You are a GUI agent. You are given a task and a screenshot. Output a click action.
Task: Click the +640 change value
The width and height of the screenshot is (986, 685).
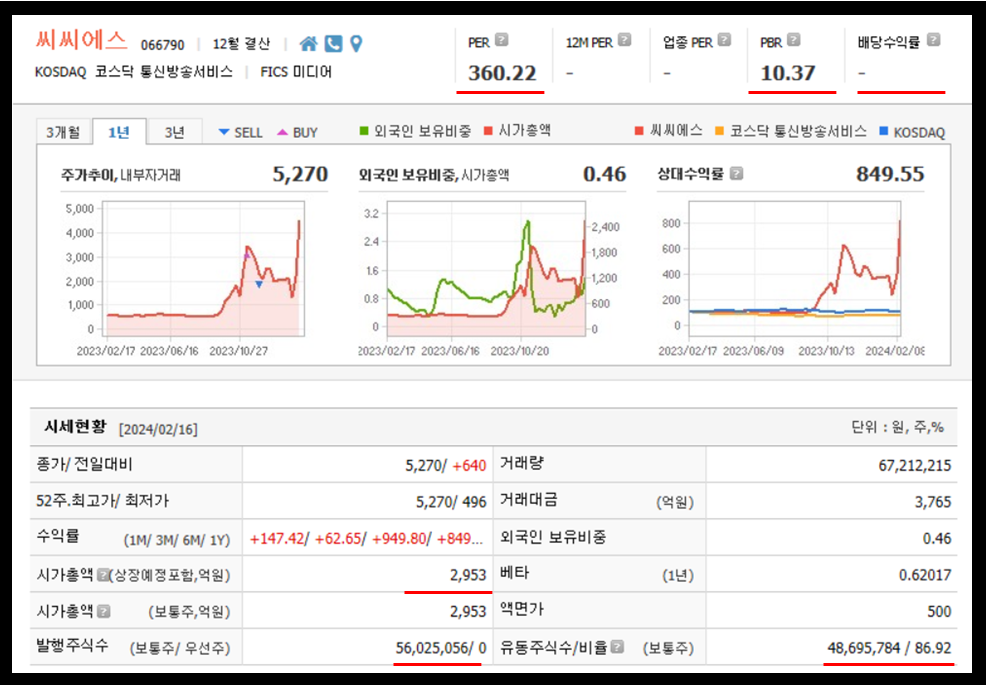pos(469,466)
